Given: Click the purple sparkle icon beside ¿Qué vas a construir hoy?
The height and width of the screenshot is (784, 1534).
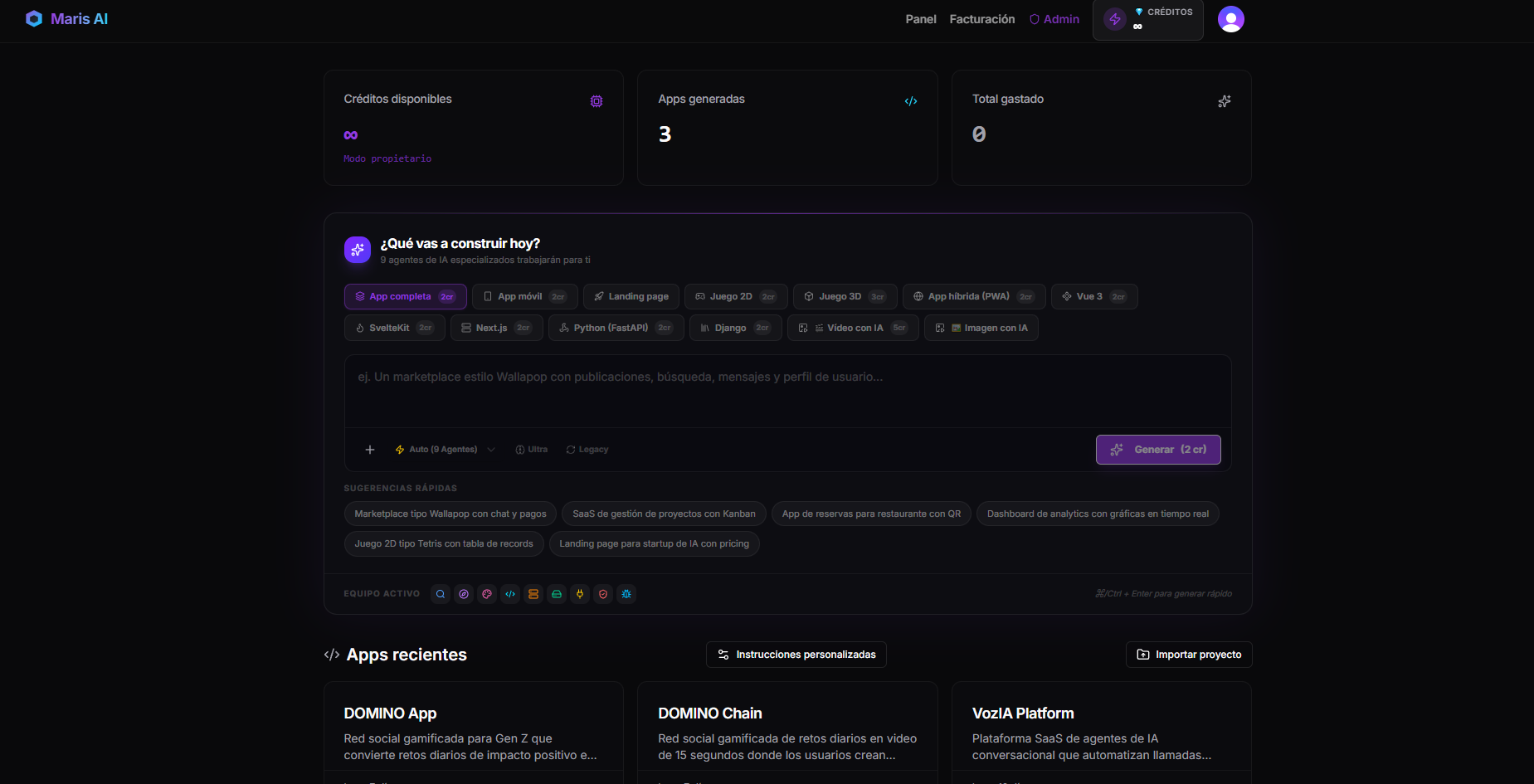Looking at the screenshot, I should click(x=358, y=250).
